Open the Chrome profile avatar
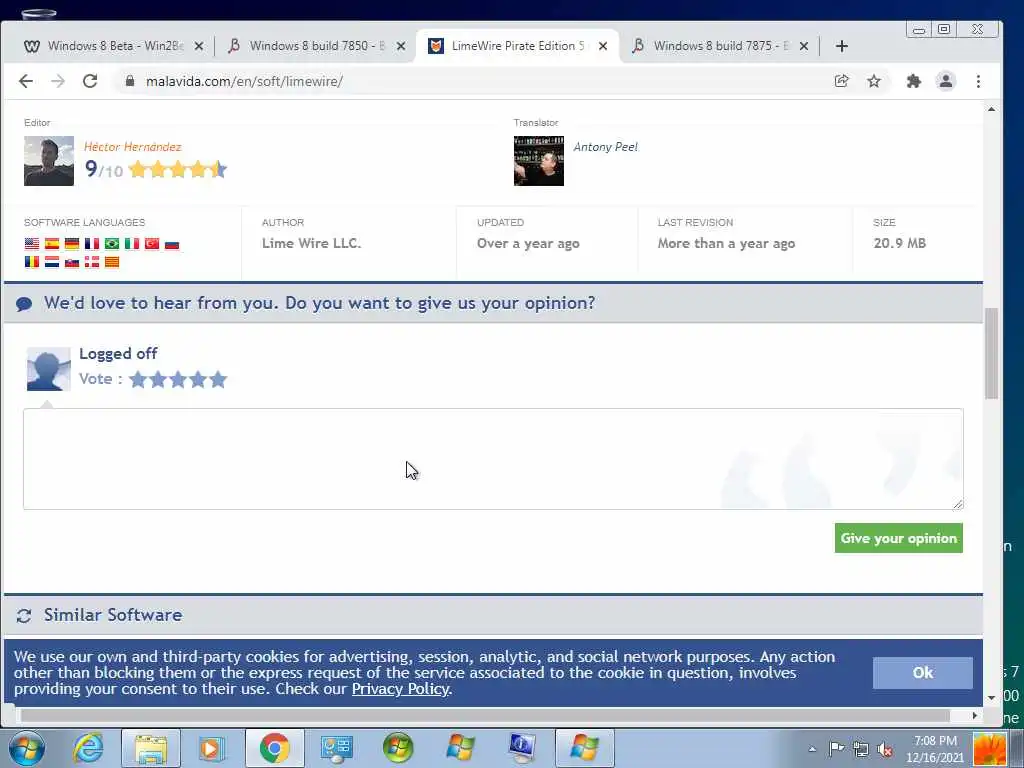This screenshot has height=768, width=1024. (946, 81)
